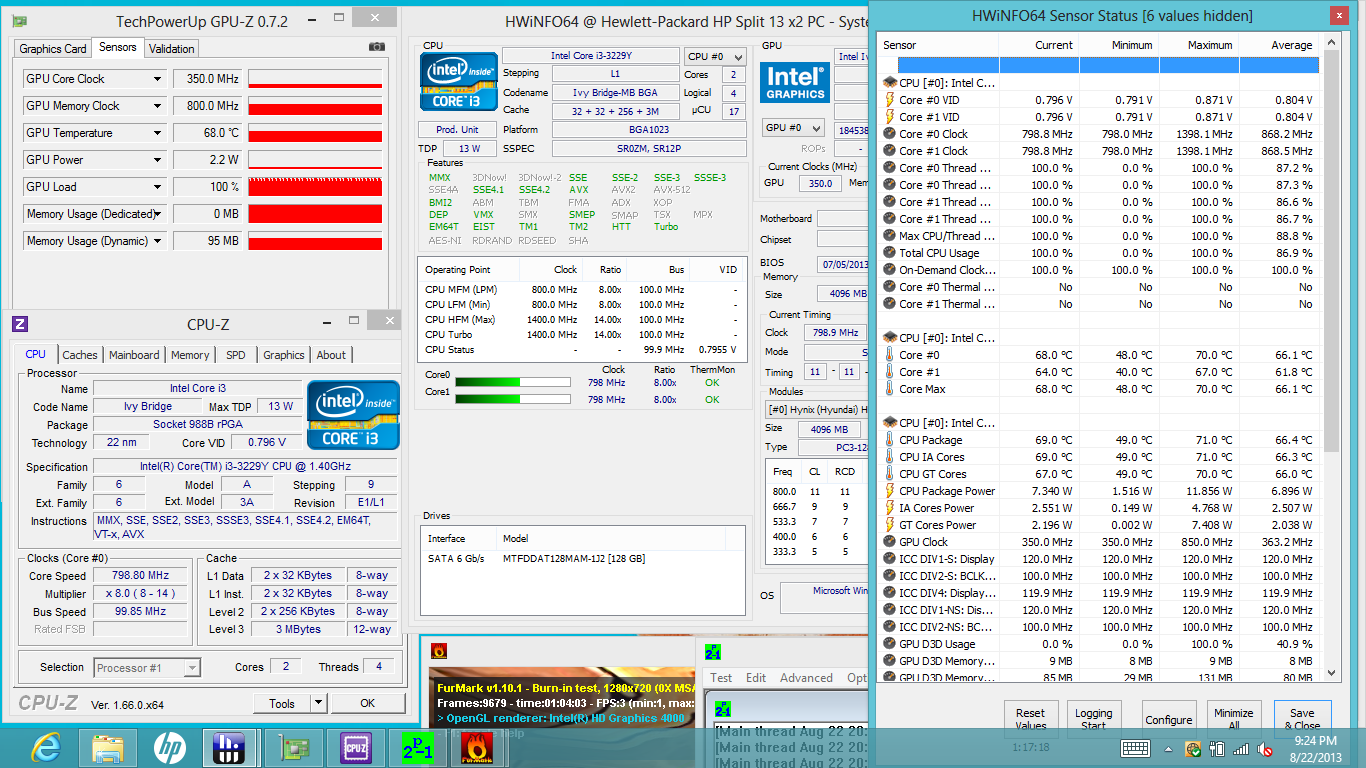This screenshot has width=1366, height=768.
Task: Click the battery icon in the system tray
Action: click(1219, 748)
